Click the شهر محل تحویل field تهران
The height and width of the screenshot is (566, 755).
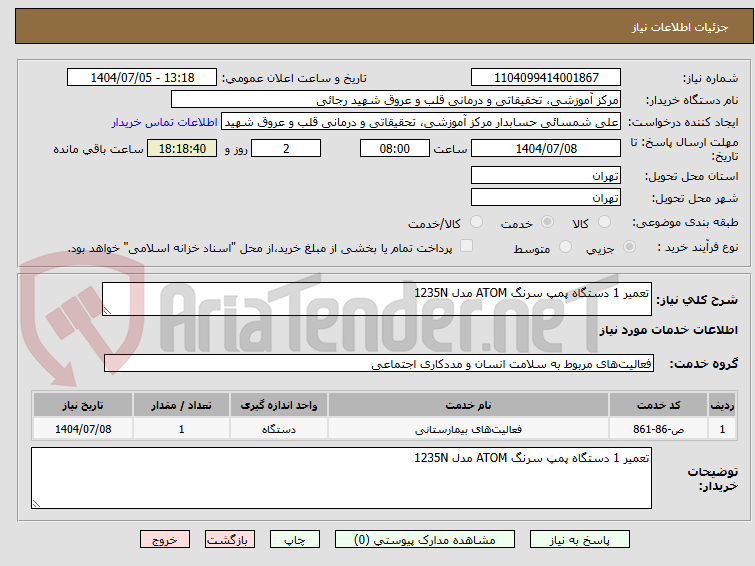coord(546,197)
